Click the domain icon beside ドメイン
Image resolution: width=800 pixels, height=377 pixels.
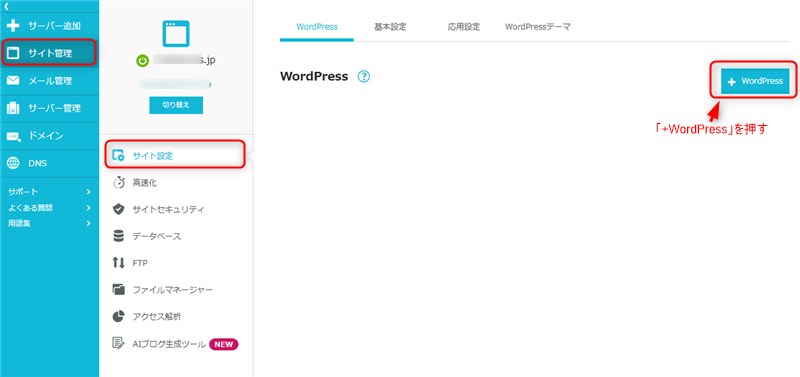pos(14,136)
